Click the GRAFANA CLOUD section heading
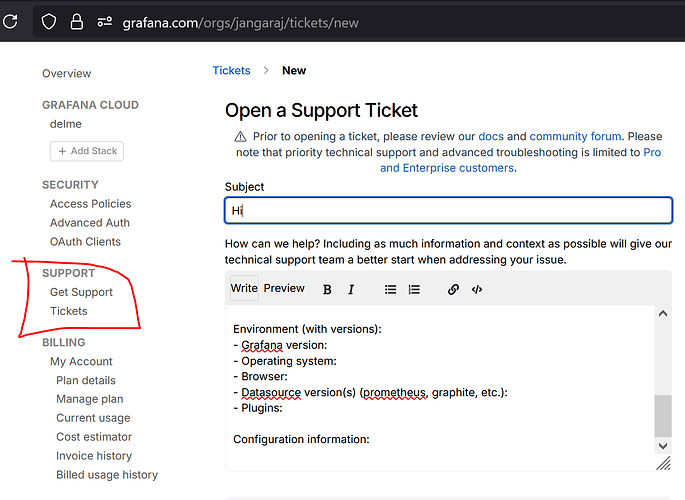The width and height of the screenshot is (685, 500). pos(90,105)
